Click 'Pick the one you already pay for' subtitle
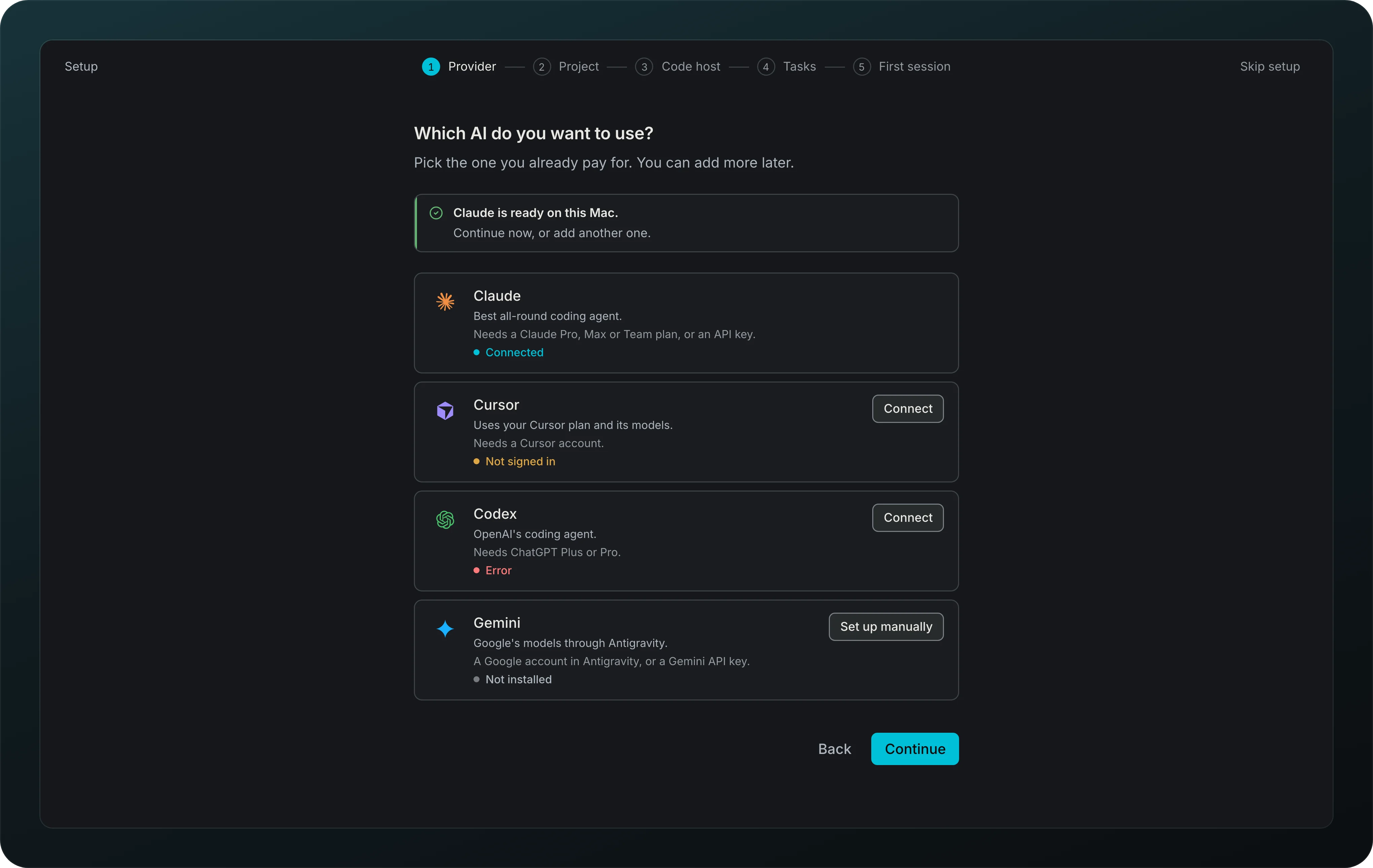Screen dimensions: 1373x868 tap(604, 163)
